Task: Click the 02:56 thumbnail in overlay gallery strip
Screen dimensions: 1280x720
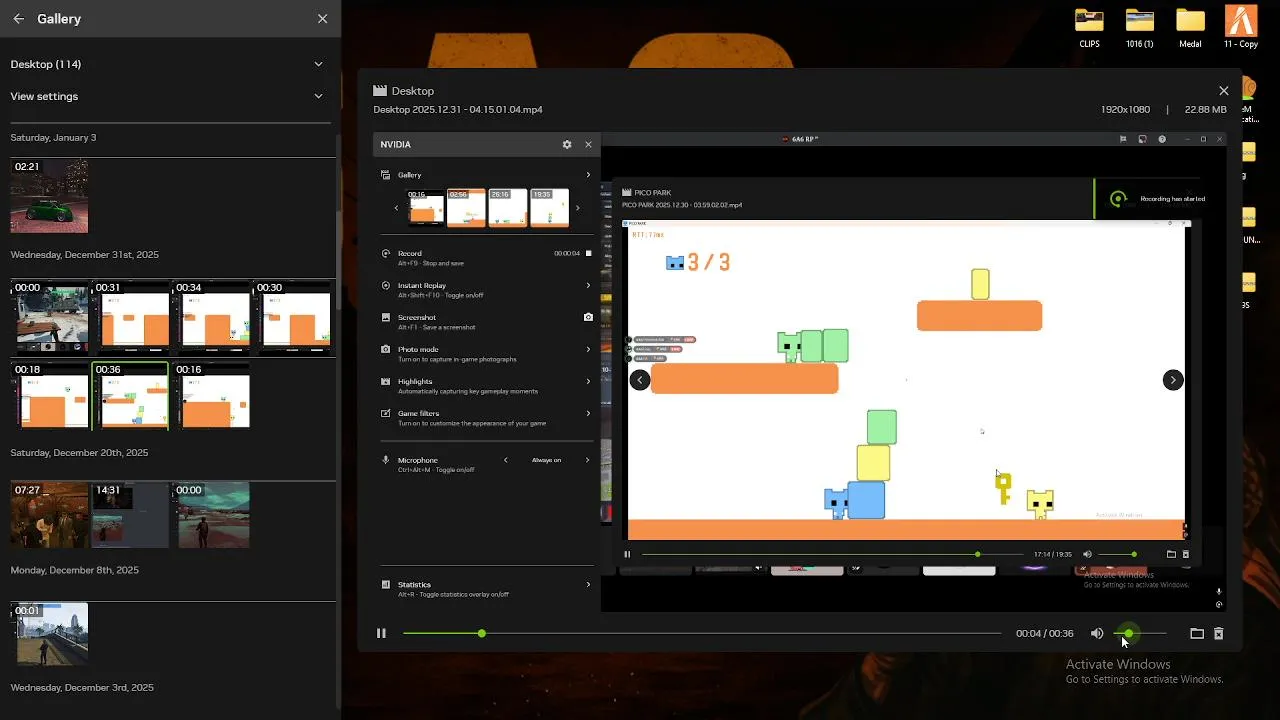Action: point(466,208)
